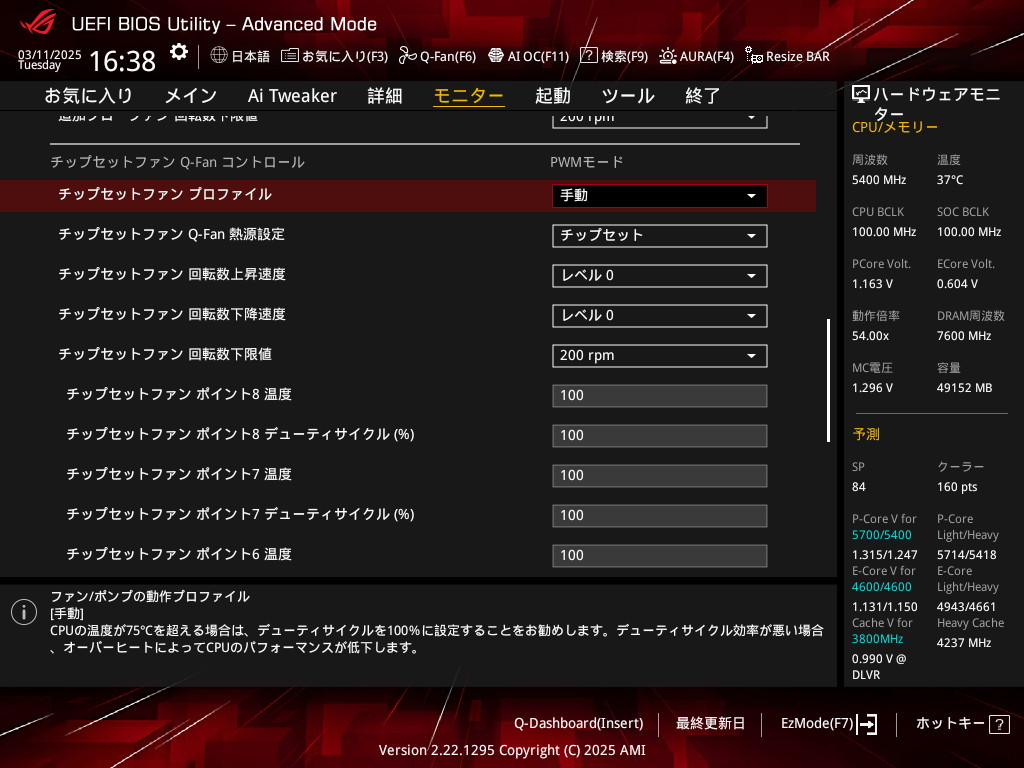Click the 03/11/2025 Tuesday date
This screenshot has height=768, width=1024.
(49, 59)
